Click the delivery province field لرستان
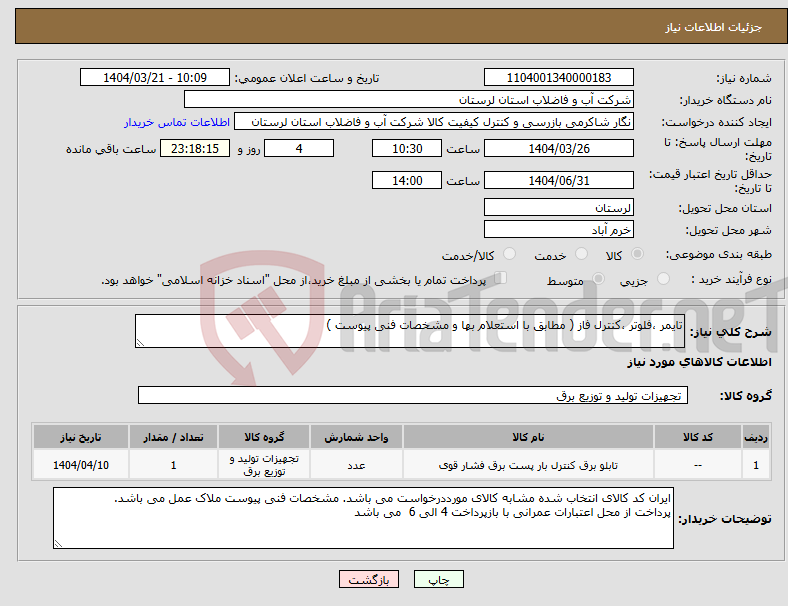Image resolution: width=788 pixels, height=606 pixels. point(558,208)
